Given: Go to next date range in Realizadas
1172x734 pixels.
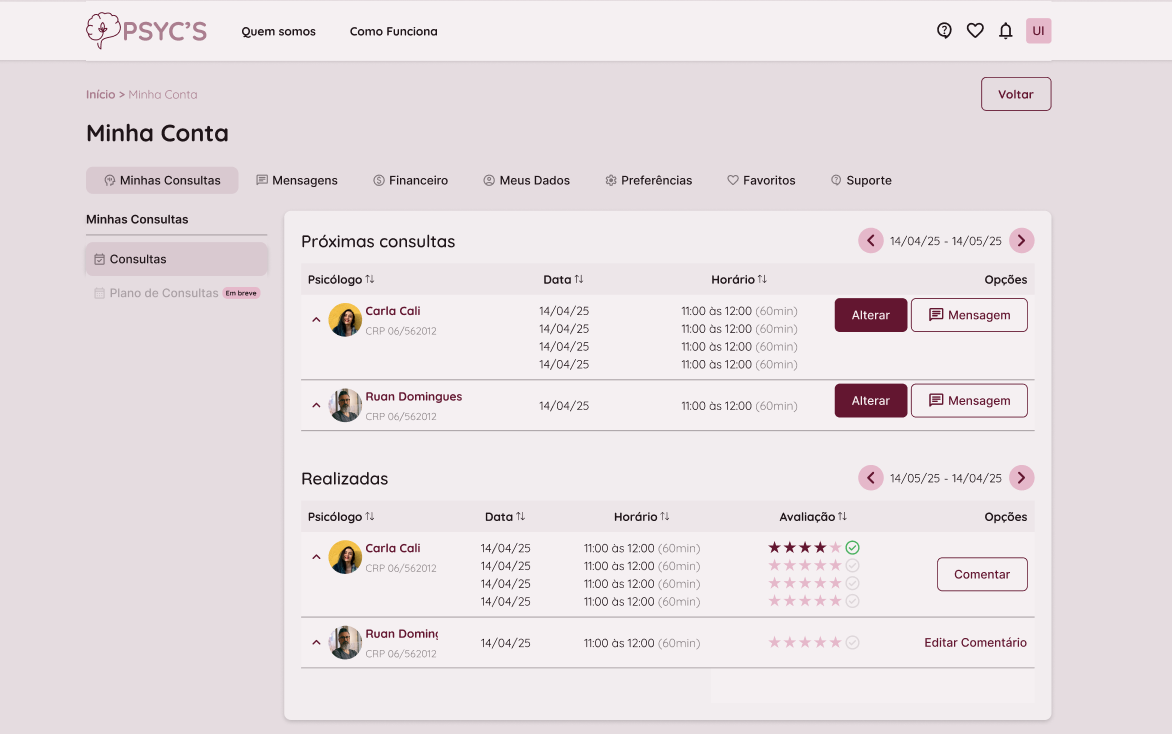Looking at the screenshot, I should [1021, 478].
